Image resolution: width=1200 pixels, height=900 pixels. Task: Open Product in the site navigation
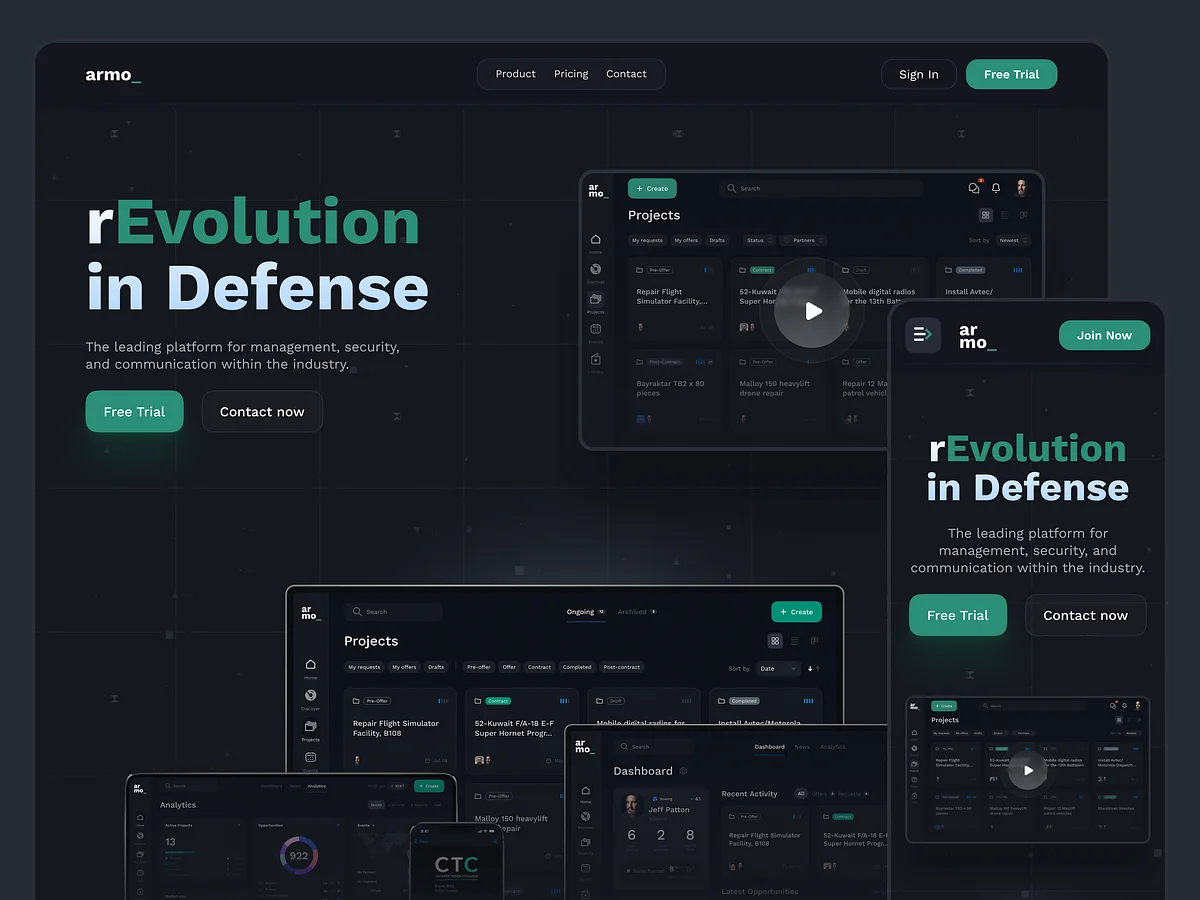pos(516,74)
